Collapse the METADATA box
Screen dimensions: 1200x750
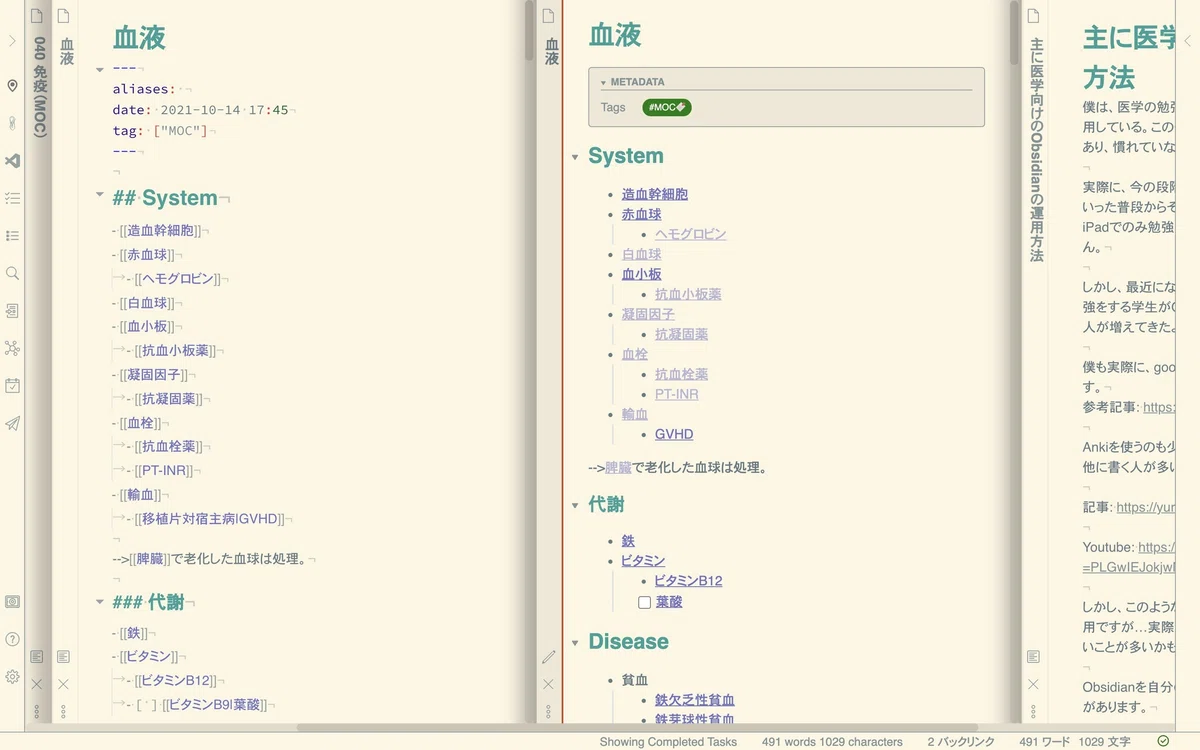[603, 82]
